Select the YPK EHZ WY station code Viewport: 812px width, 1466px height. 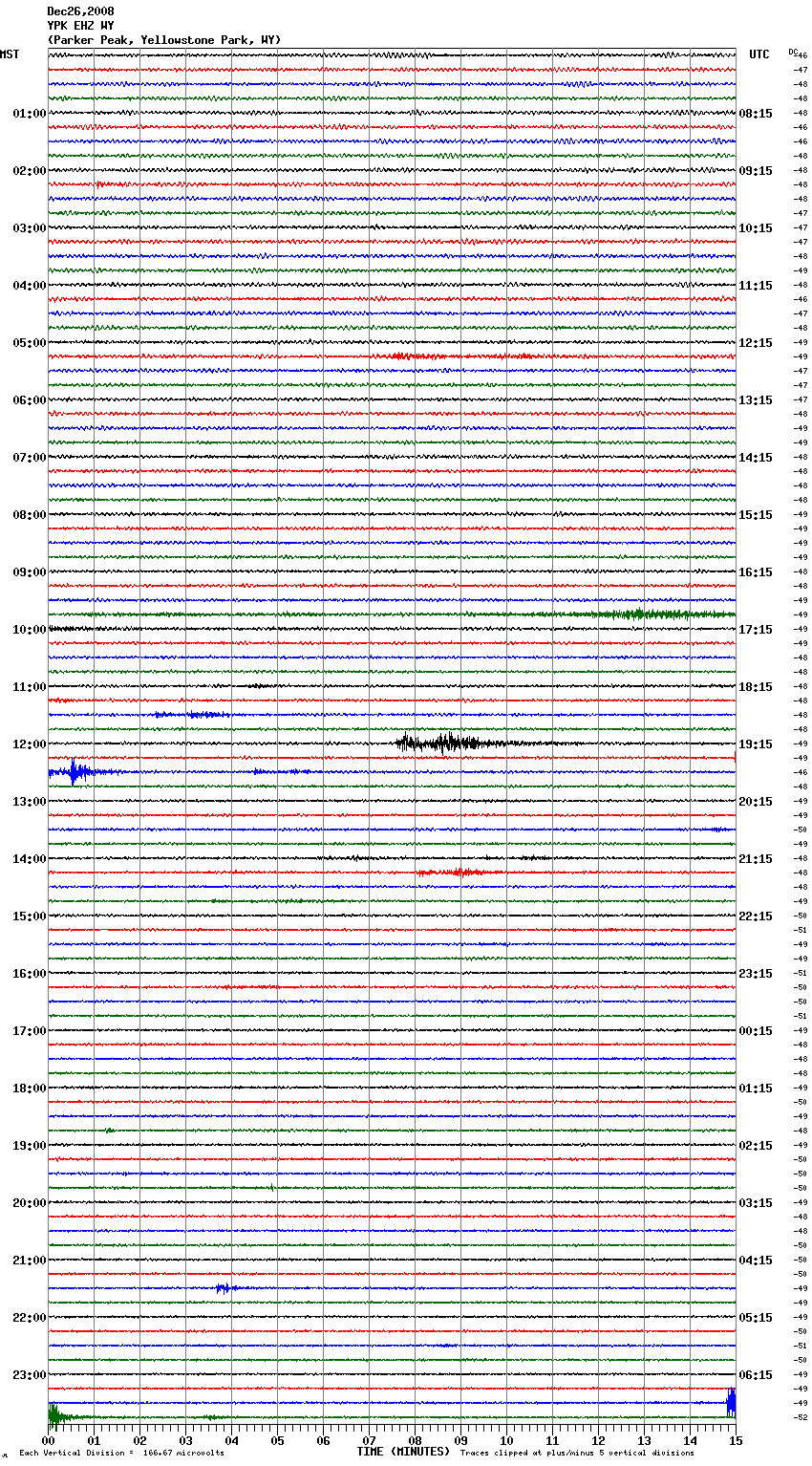coord(80,26)
